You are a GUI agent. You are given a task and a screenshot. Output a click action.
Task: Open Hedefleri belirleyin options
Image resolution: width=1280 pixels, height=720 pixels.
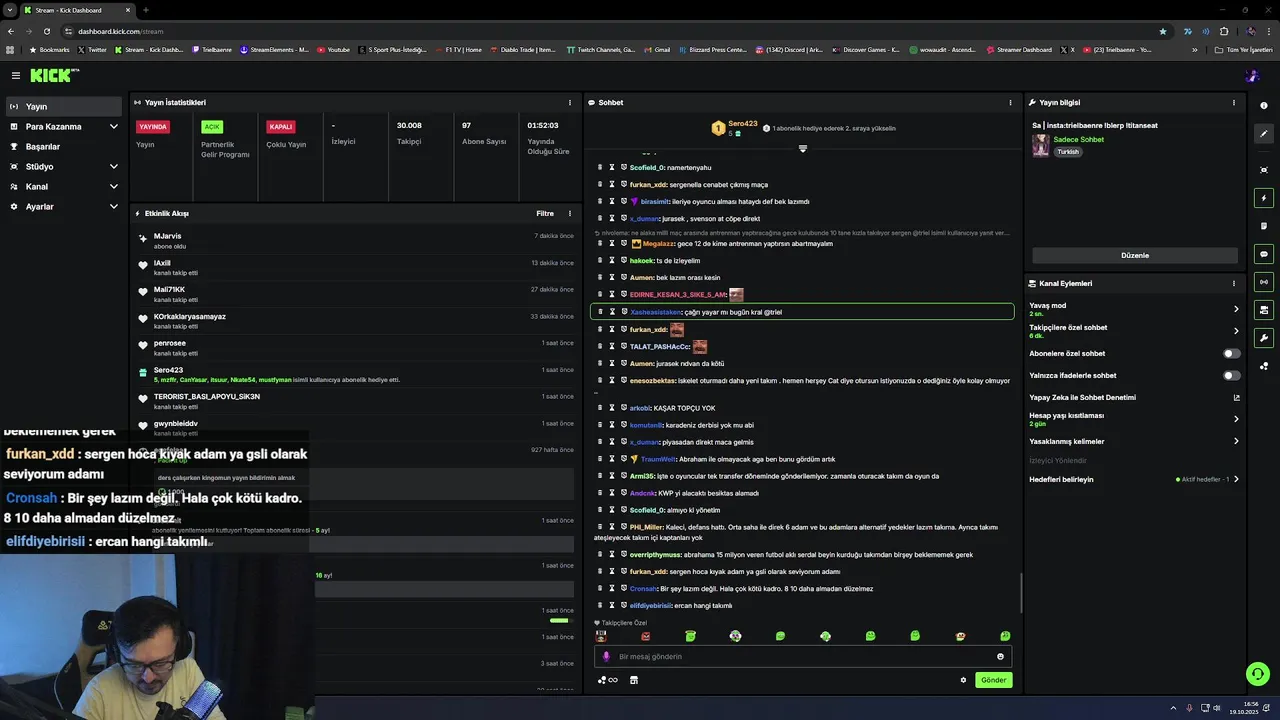pos(1135,479)
